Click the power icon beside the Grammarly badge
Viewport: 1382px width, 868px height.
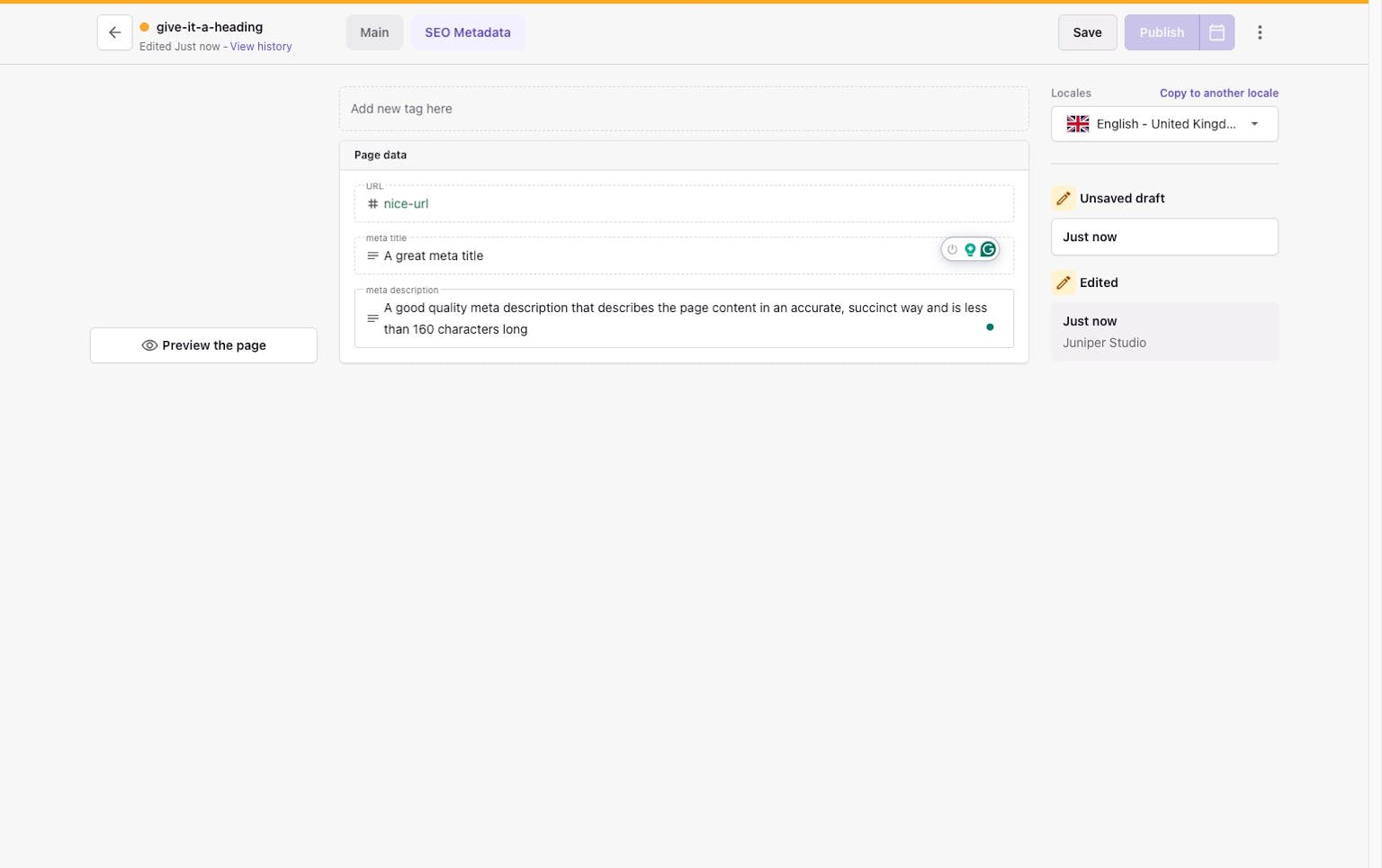(951, 249)
